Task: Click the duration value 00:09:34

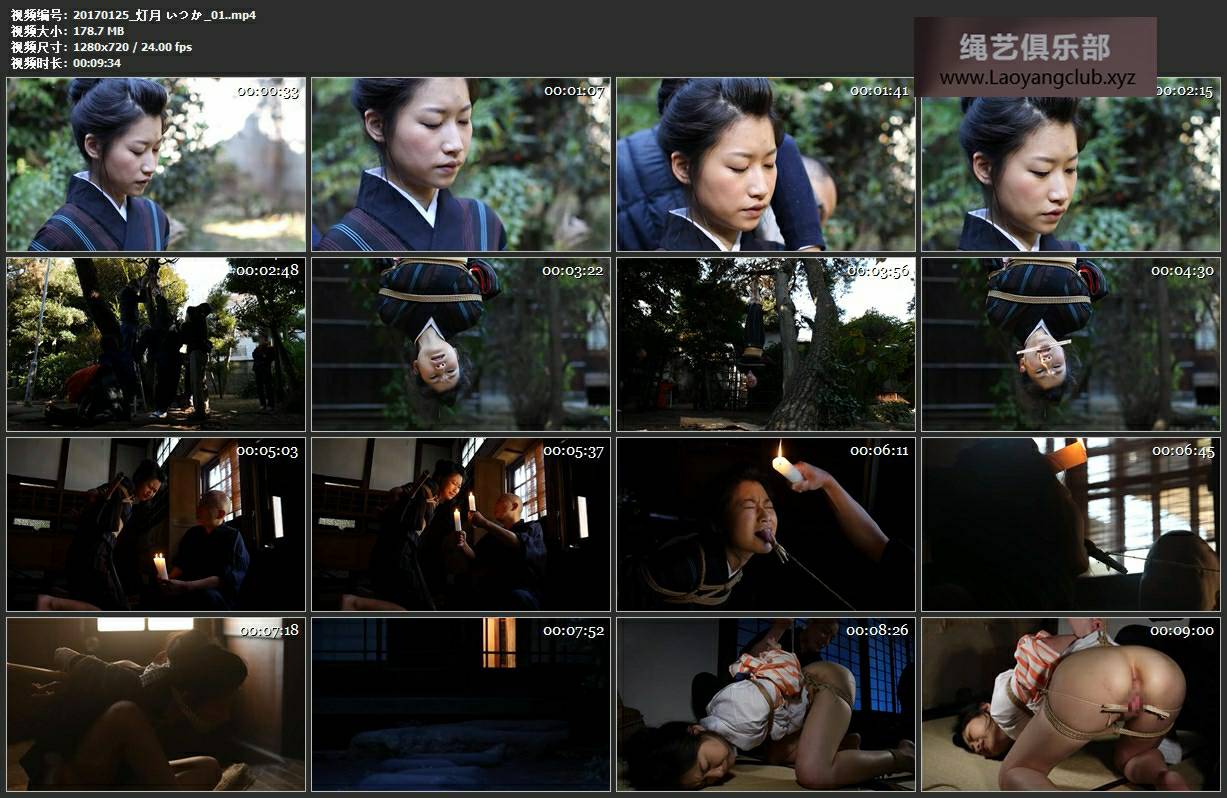Action: click(x=97, y=63)
